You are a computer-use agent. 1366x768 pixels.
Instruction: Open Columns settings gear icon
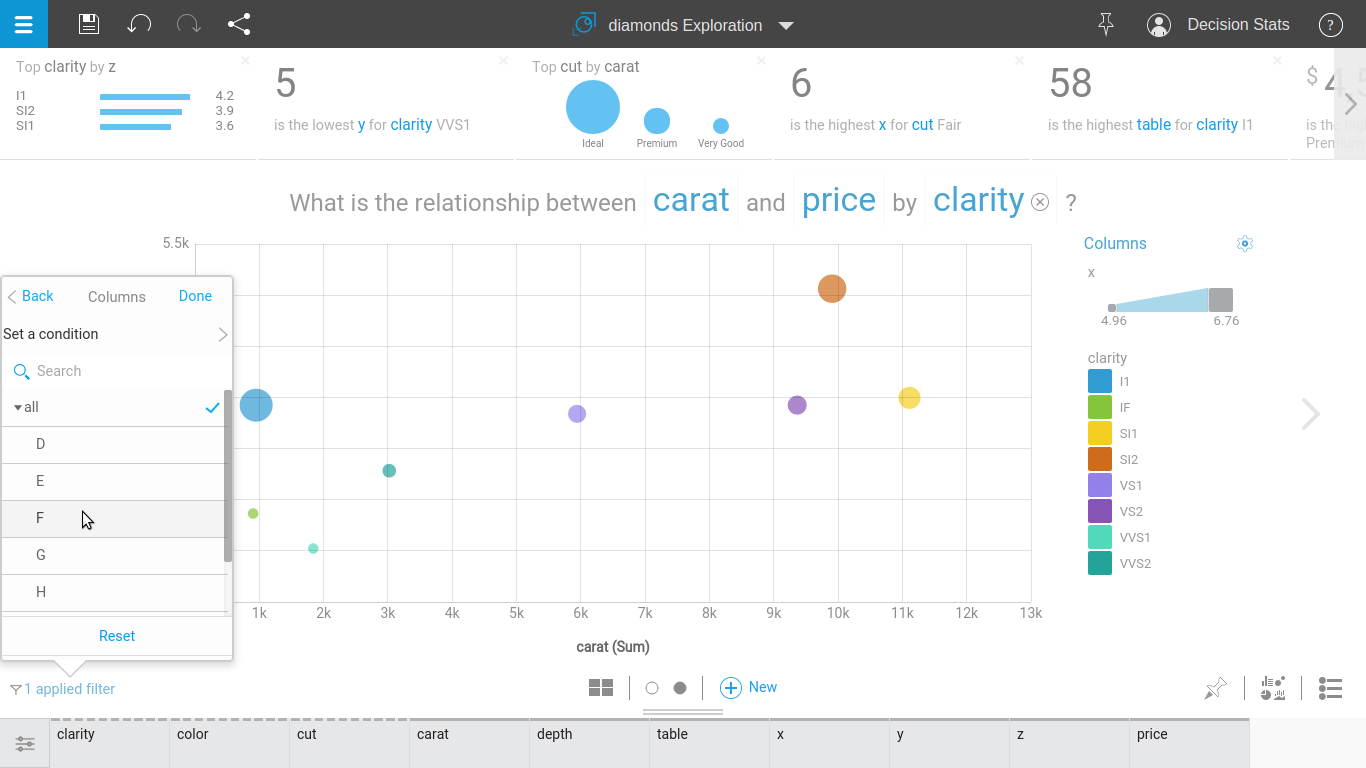point(1245,243)
